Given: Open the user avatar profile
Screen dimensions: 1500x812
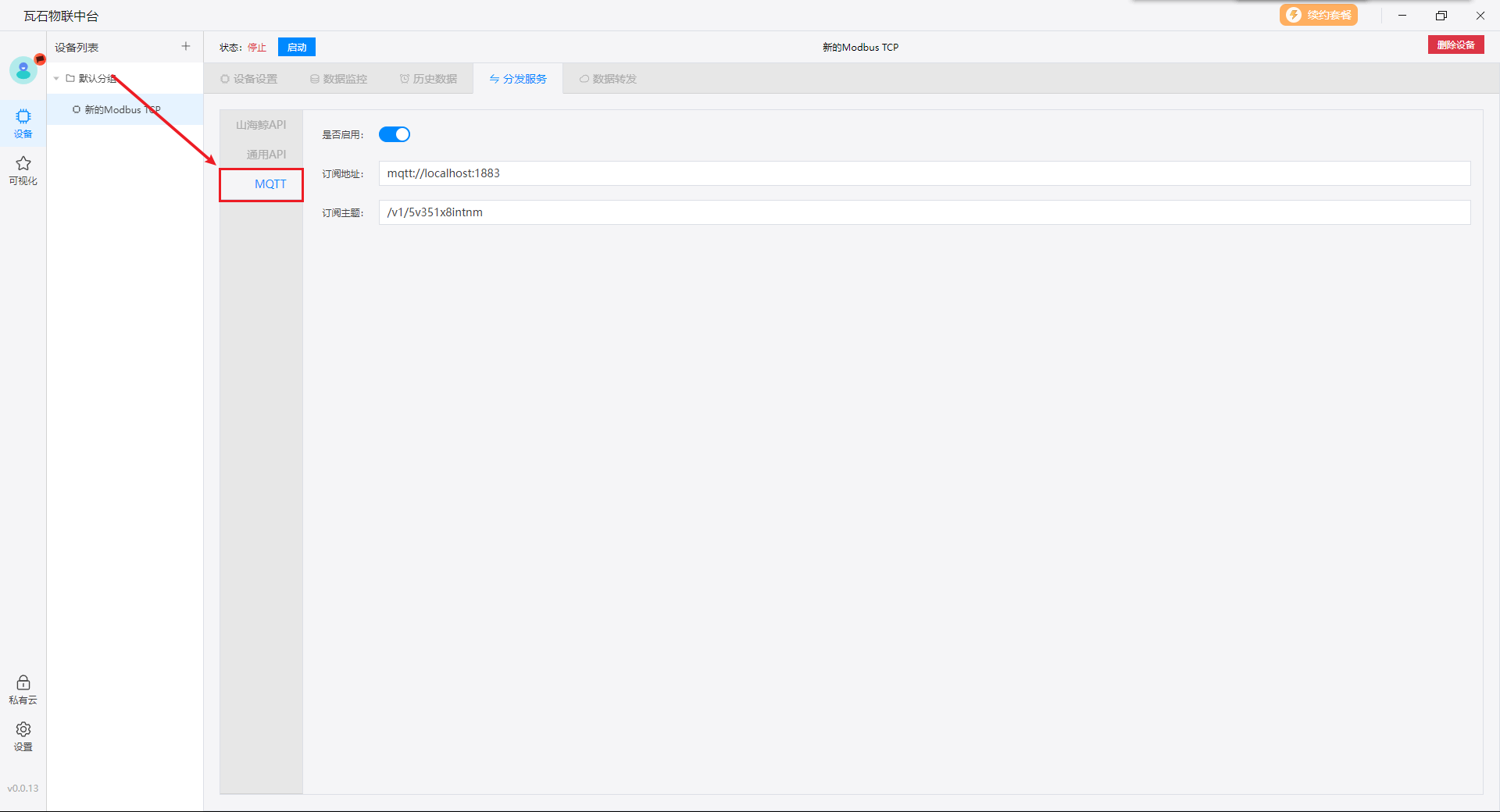Looking at the screenshot, I should tap(23, 70).
